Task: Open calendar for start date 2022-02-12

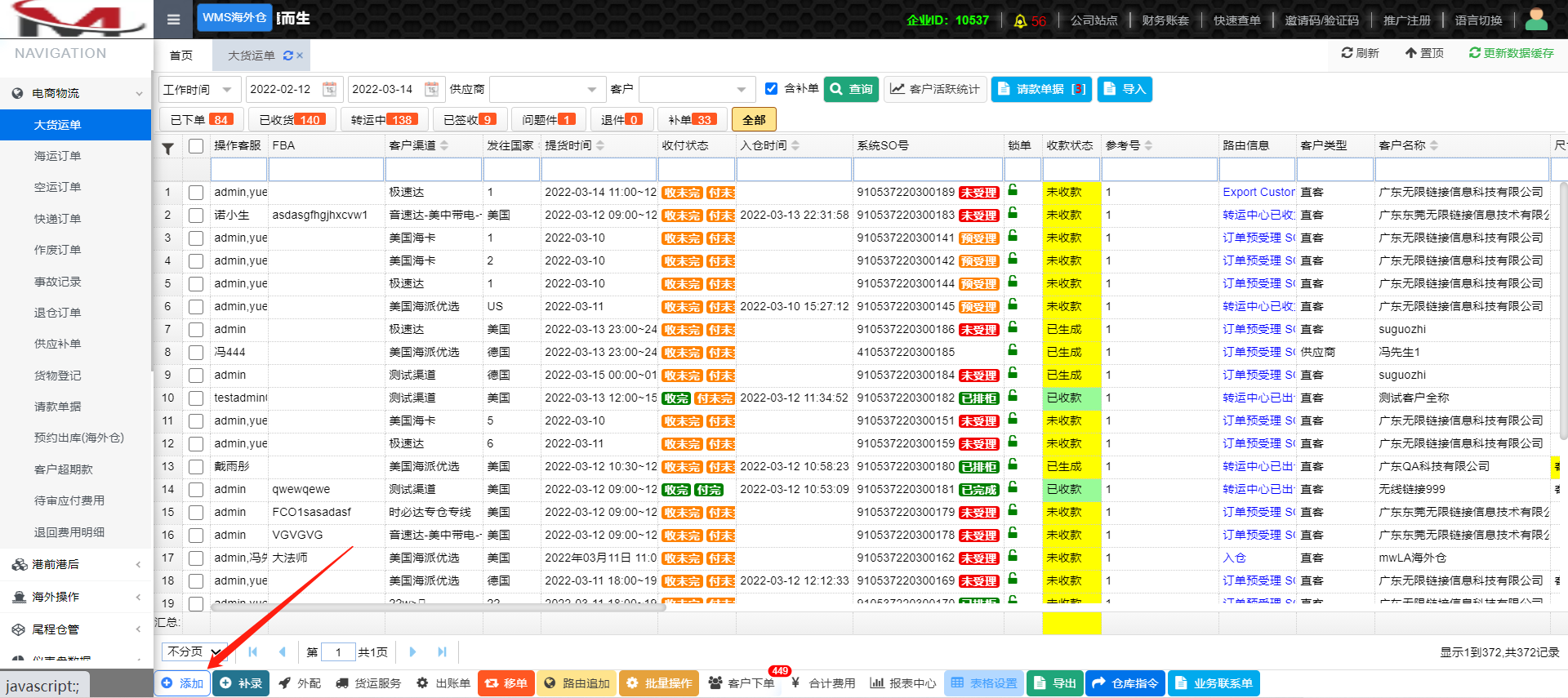Action: pyautogui.click(x=329, y=89)
